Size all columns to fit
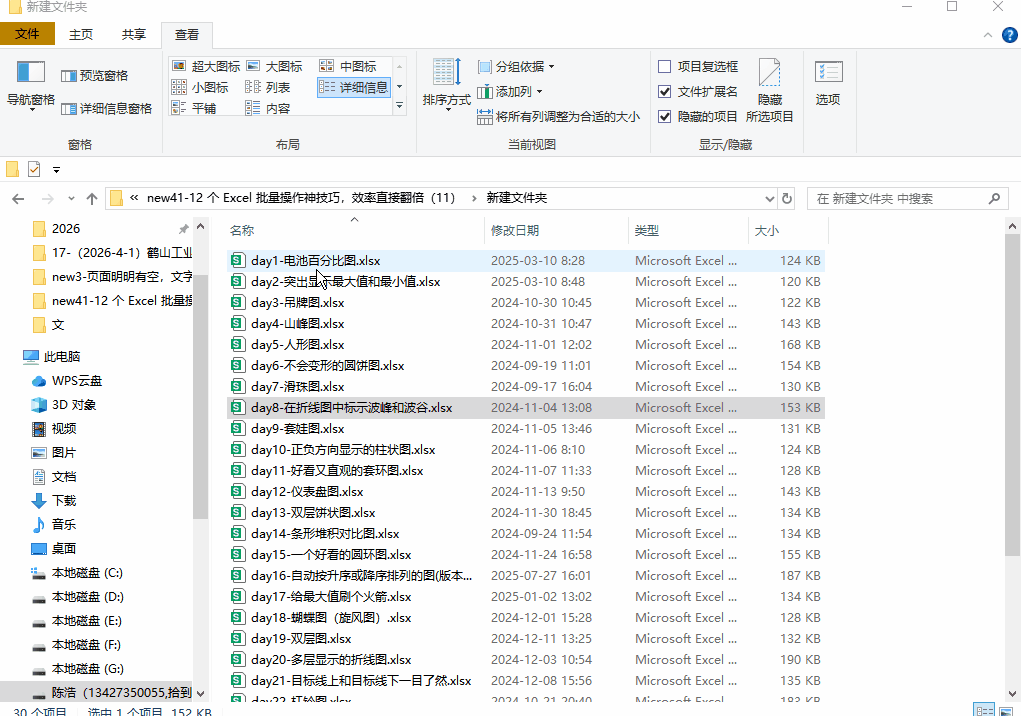 pos(559,117)
